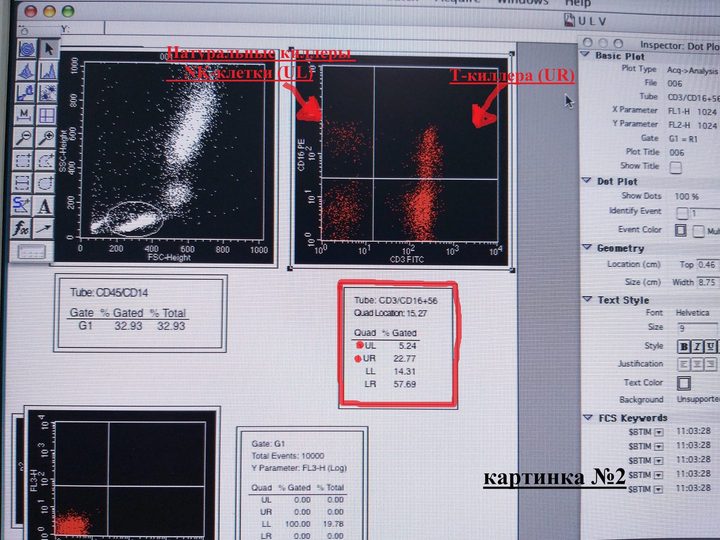Open the Text Color swatch
The image size is (720, 540).
[683, 383]
